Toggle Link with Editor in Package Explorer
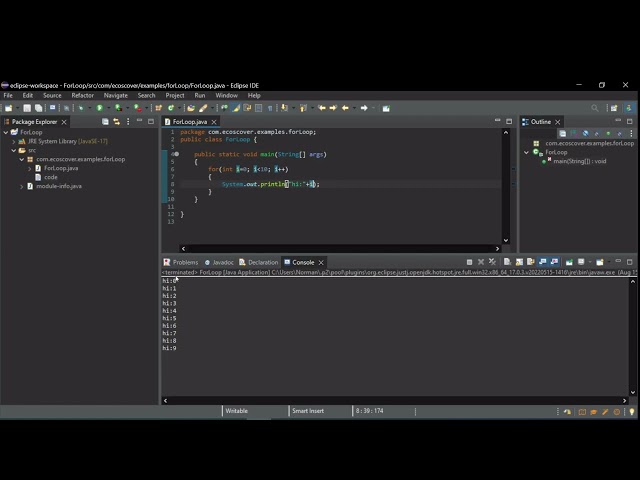This screenshot has width=640, height=480. click(x=116, y=122)
